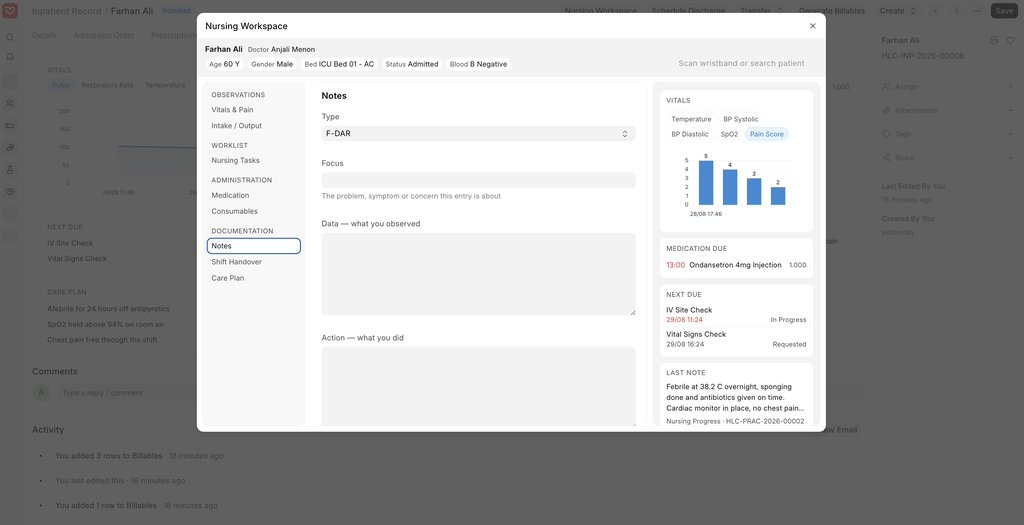Close the Nursing Workspace dialog

point(812,26)
